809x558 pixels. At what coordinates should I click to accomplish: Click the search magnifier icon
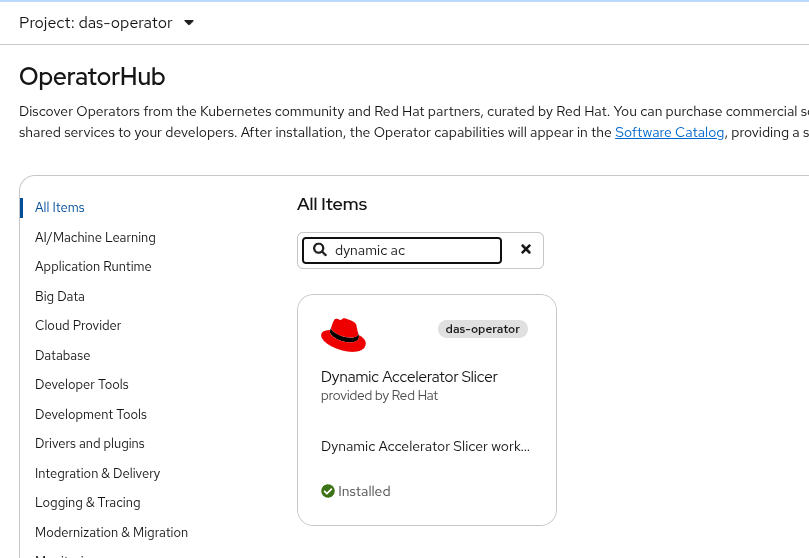pyautogui.click(x=320, y=250)
